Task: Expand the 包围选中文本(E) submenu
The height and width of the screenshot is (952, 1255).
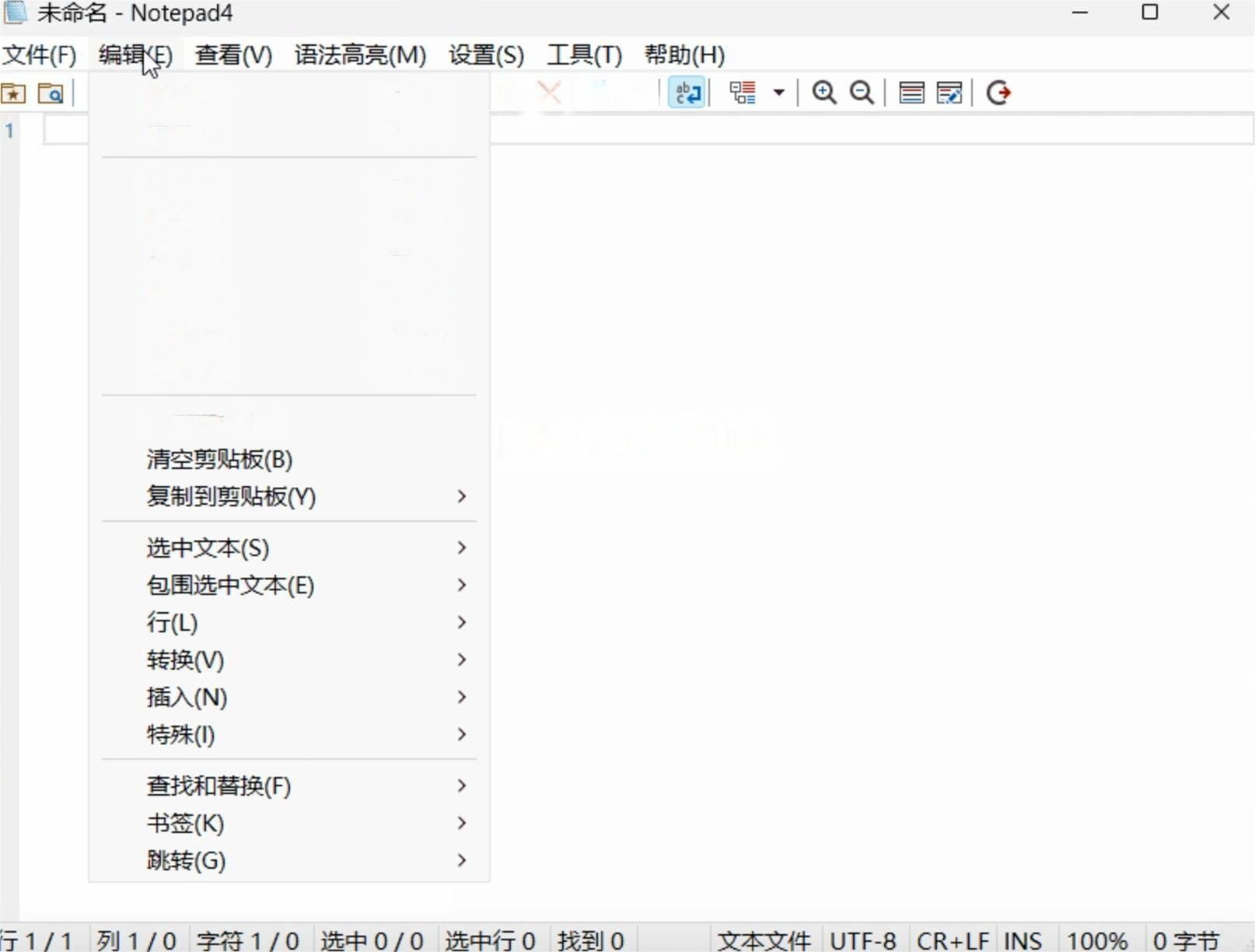Action: 289,585
